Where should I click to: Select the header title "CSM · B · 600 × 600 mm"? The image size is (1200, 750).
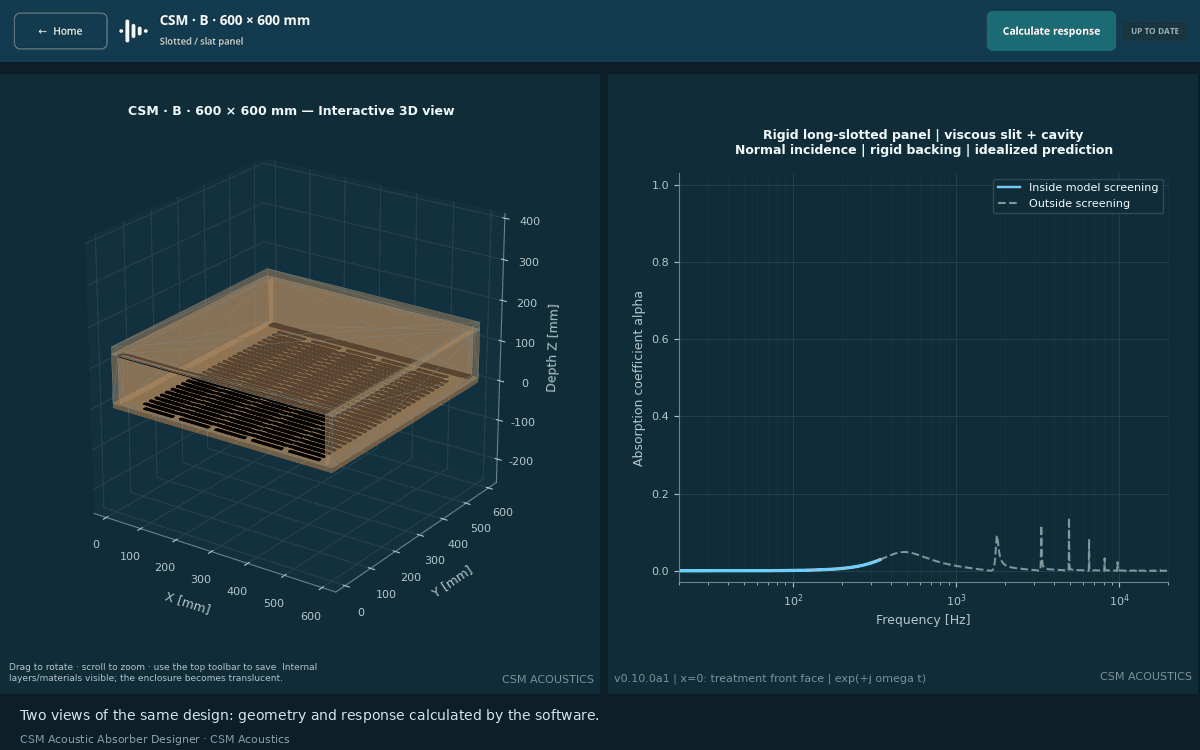click(x=235, y=21)
